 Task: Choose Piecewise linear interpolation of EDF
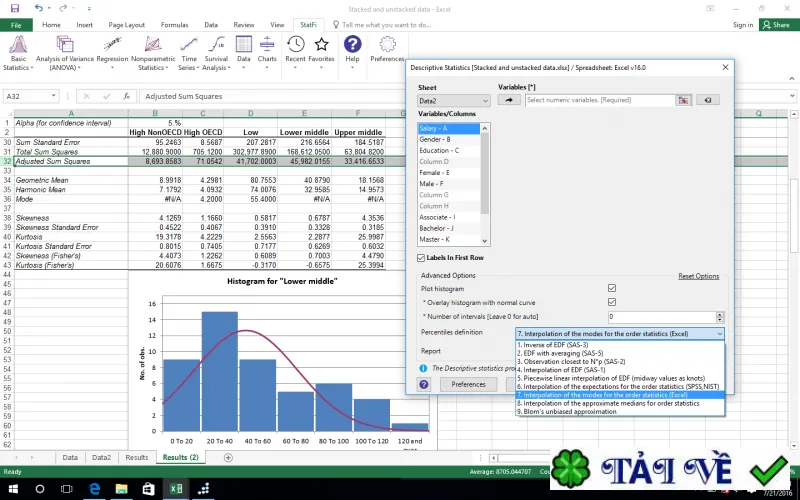620,378
